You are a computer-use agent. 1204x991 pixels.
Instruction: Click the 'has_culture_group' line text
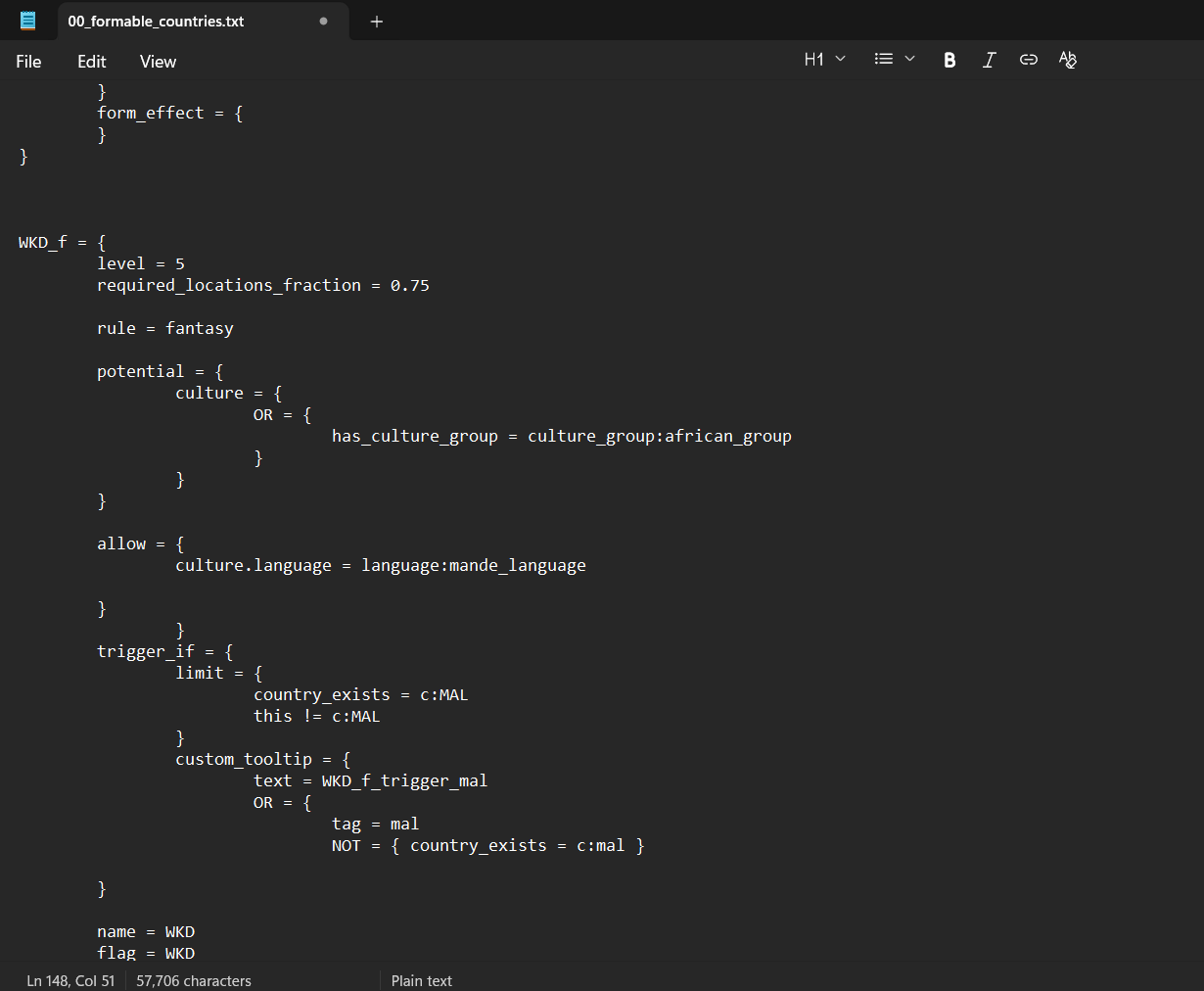pos(562,436)
